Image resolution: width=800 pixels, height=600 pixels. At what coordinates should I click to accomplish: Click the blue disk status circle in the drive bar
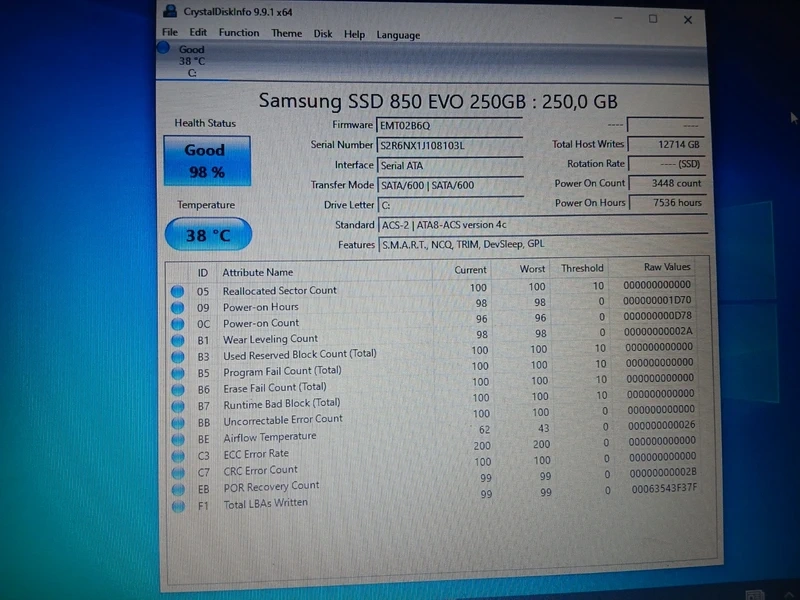click(x=163, y=48)
